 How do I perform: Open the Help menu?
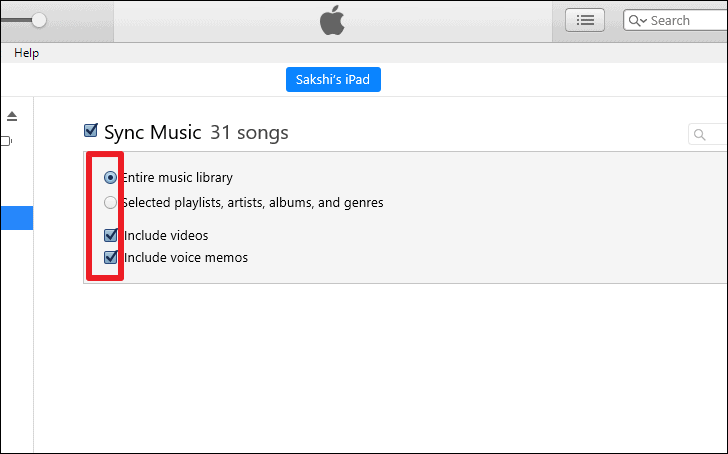pyautogui.click(x=26, y=53)
